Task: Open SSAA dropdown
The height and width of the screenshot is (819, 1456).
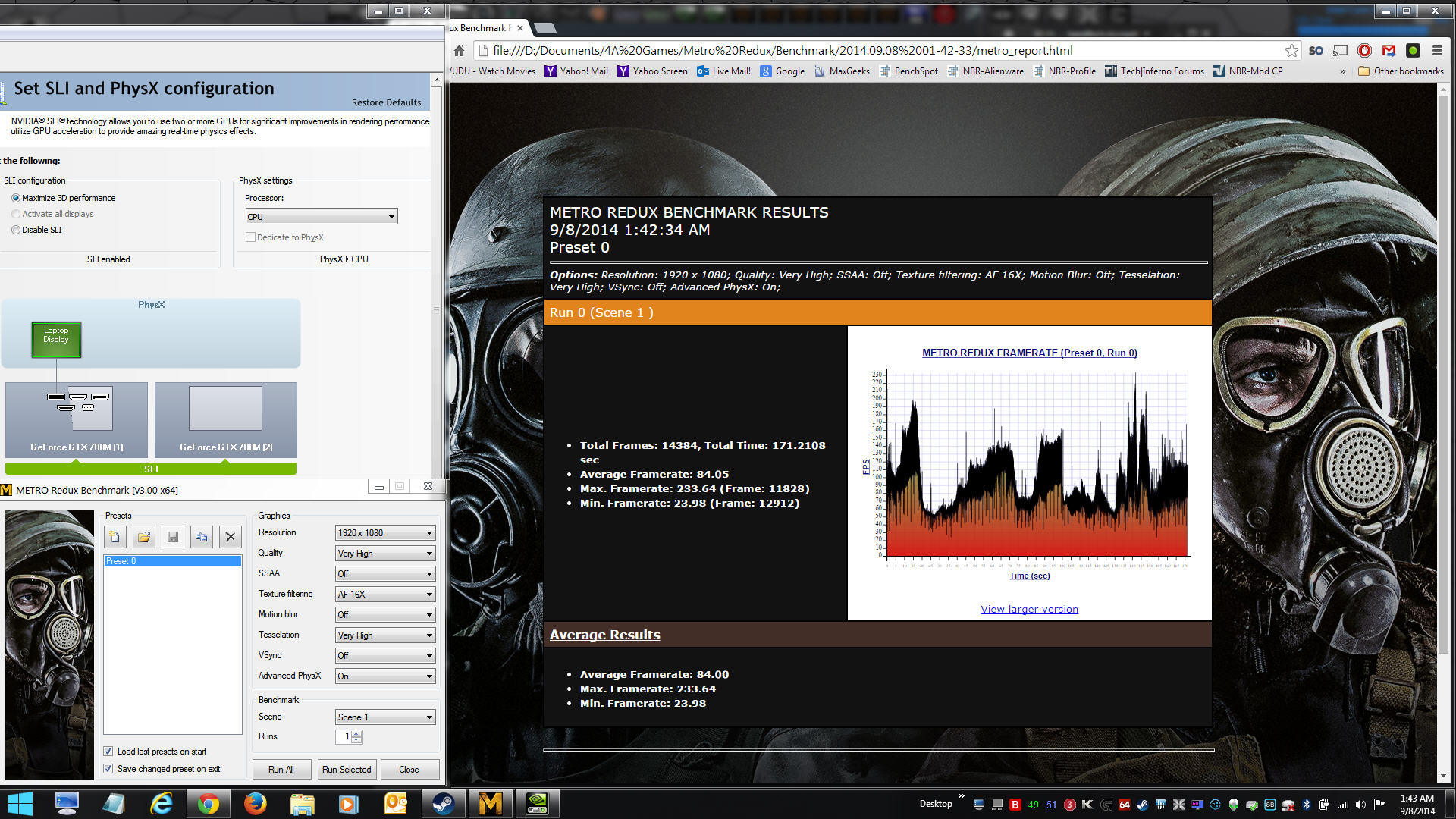Action: pos(385,574)
